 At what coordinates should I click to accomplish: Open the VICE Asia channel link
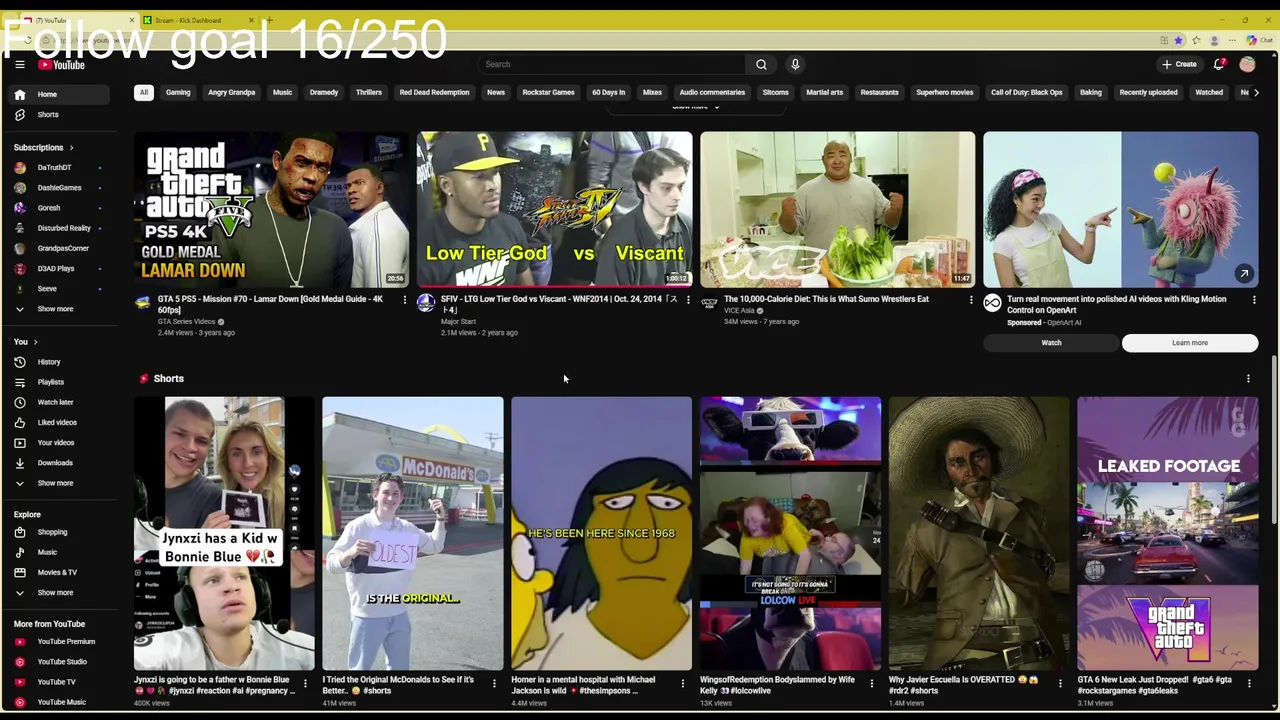click(x=739, y=311)
